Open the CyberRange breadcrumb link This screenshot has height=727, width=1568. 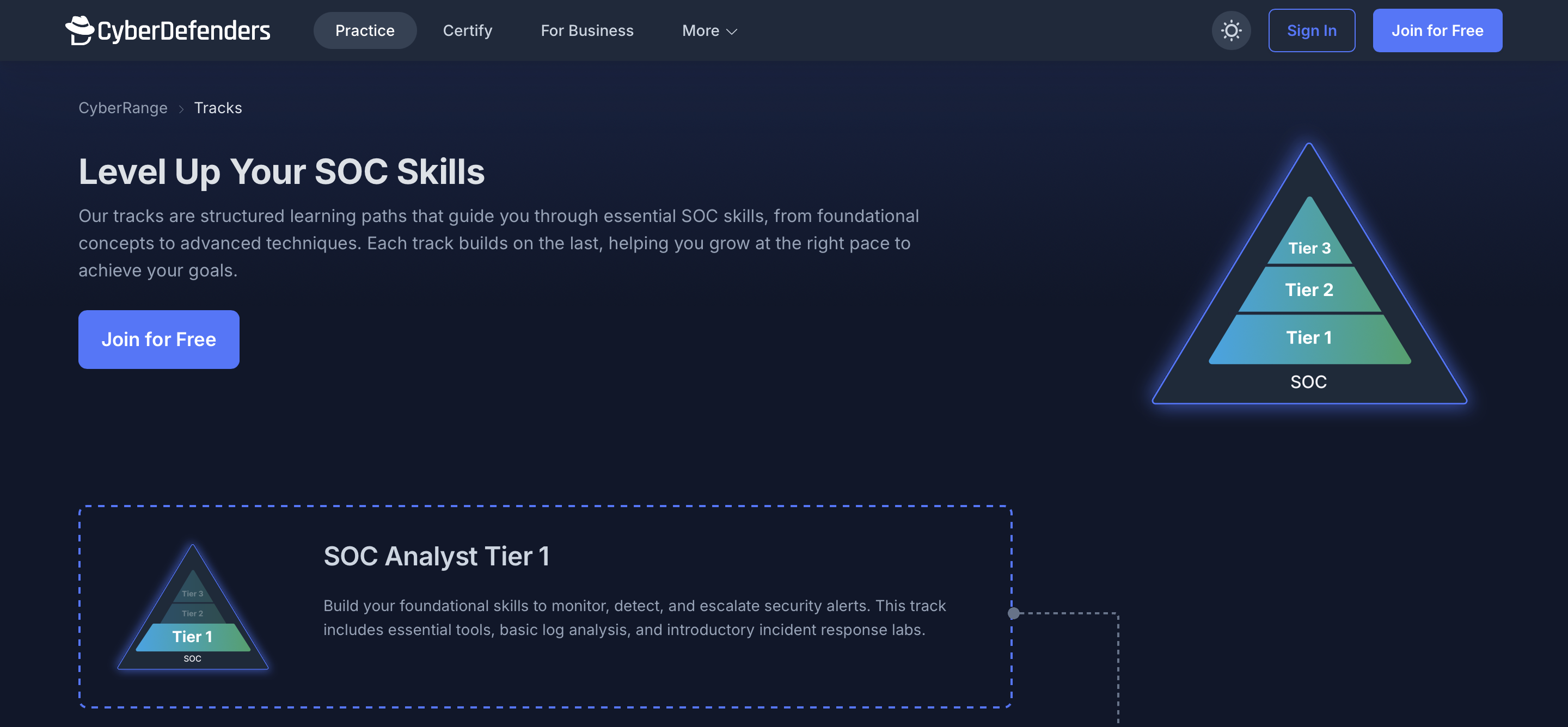[x=123, y=108]
